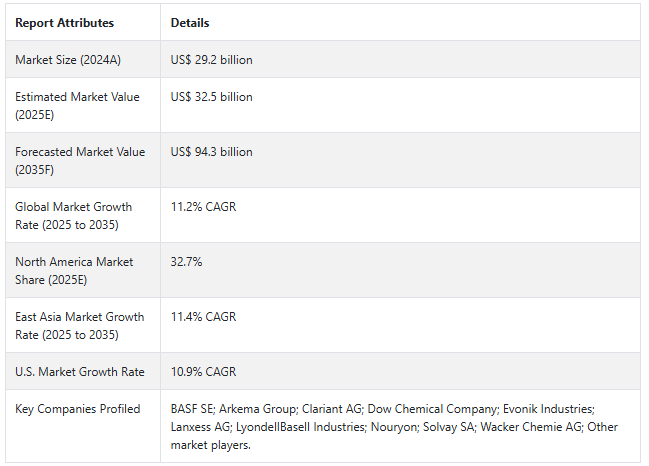The width and height of the screenshot is (649, 466).
Task: Click the US$ 94.3 billion value
Action: 211,152
